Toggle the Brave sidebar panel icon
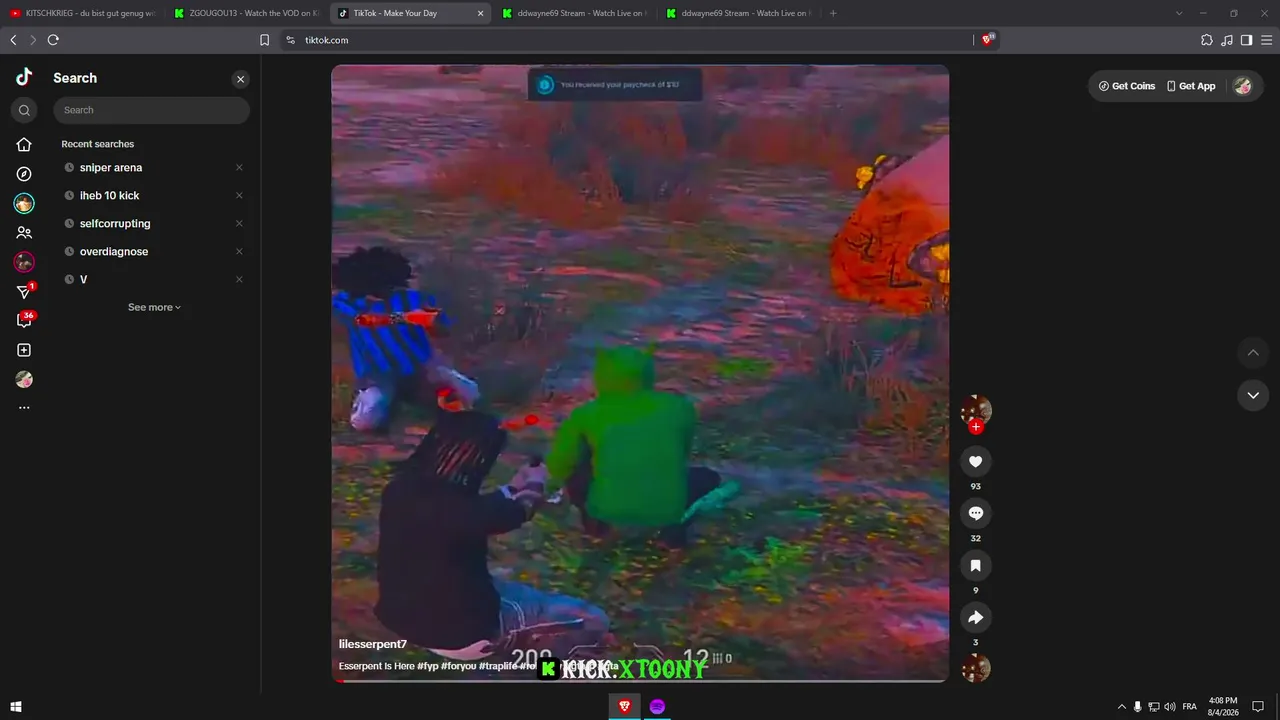 (x=1246, y=40)
